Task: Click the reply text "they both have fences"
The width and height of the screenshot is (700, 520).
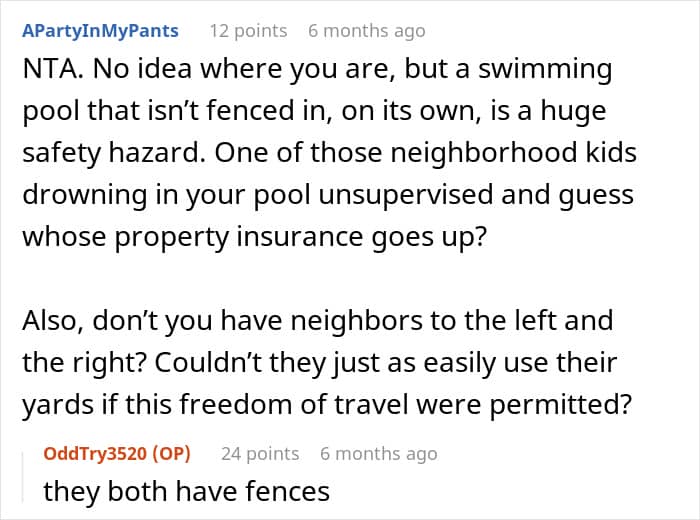Action: (x=187, y=491)
